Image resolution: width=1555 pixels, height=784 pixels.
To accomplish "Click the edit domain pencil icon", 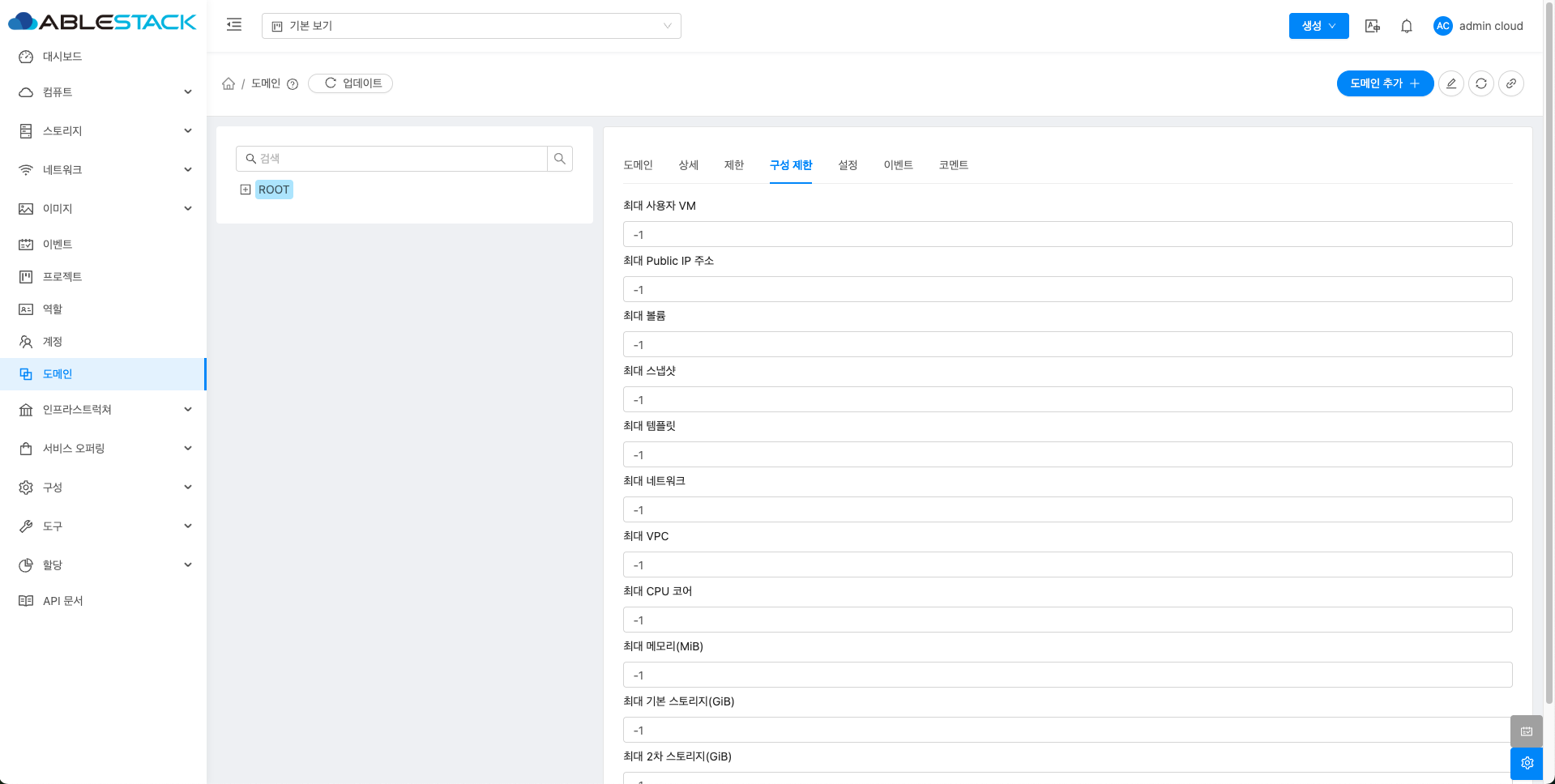I will click(1451, 83).
